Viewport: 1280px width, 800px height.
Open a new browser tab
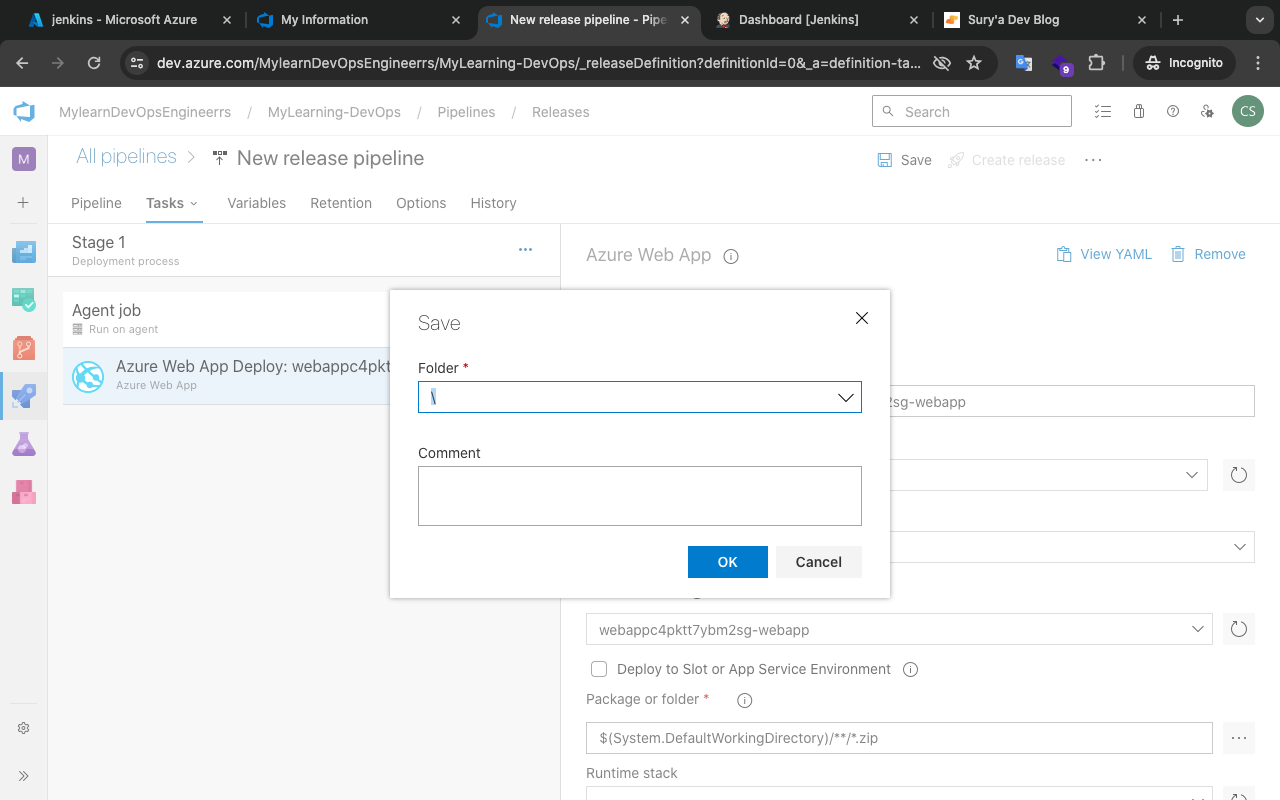pos(1178,20)
